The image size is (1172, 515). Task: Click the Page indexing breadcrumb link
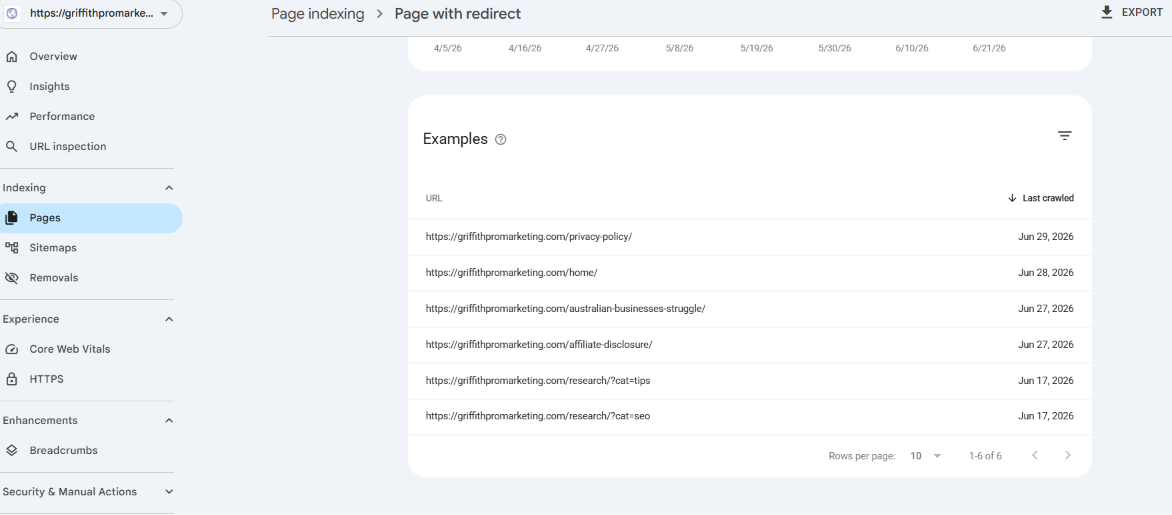(318, 13)
